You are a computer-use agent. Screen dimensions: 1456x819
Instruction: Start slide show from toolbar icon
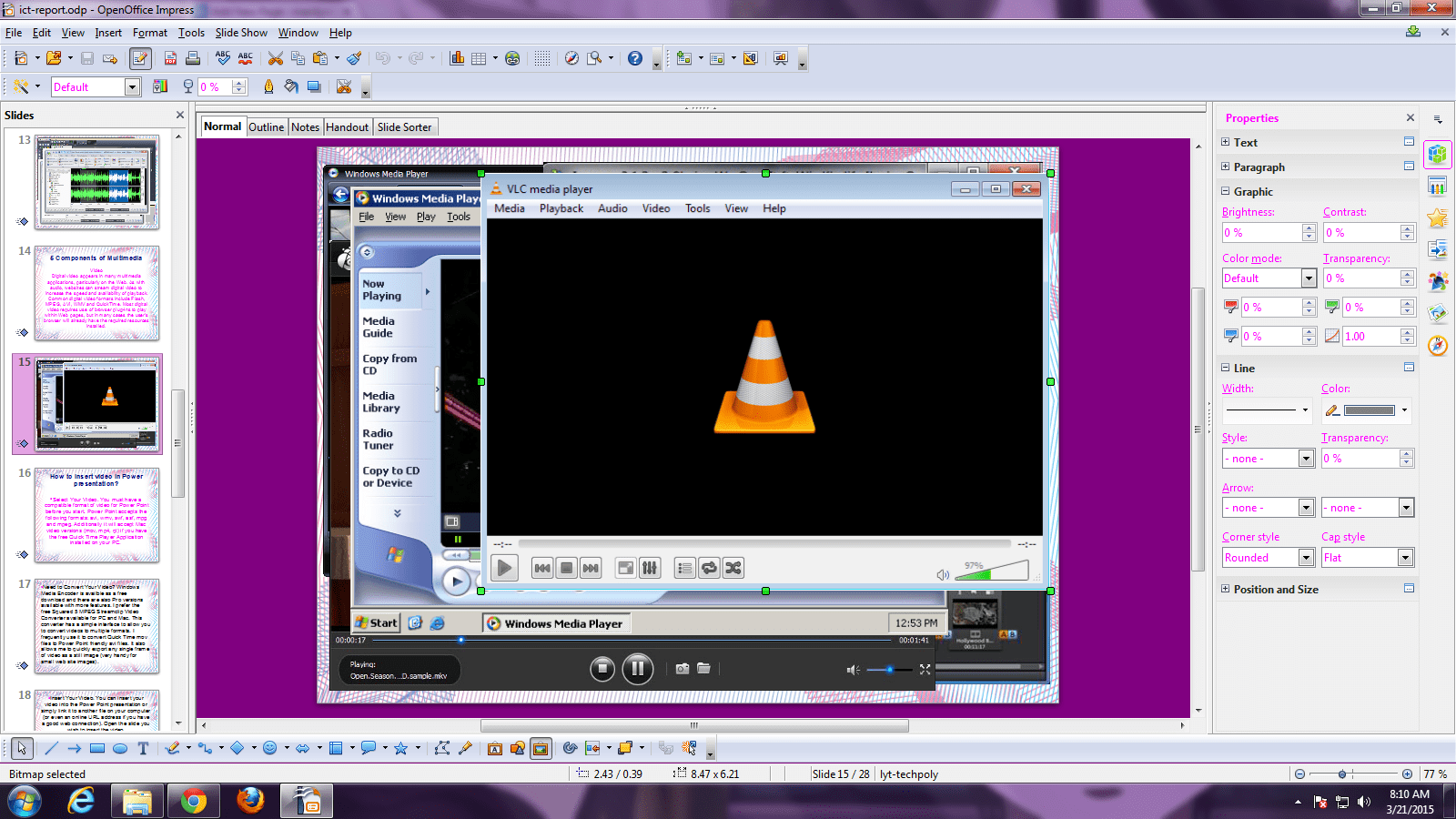point(781,58)
